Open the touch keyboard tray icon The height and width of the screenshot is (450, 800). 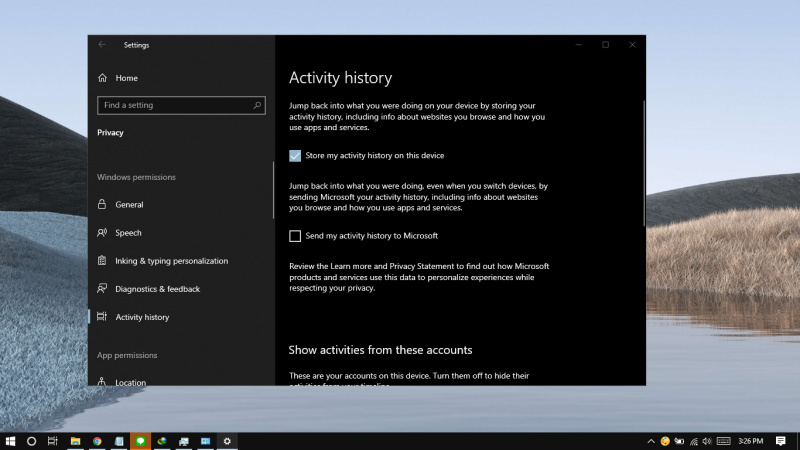723,441
